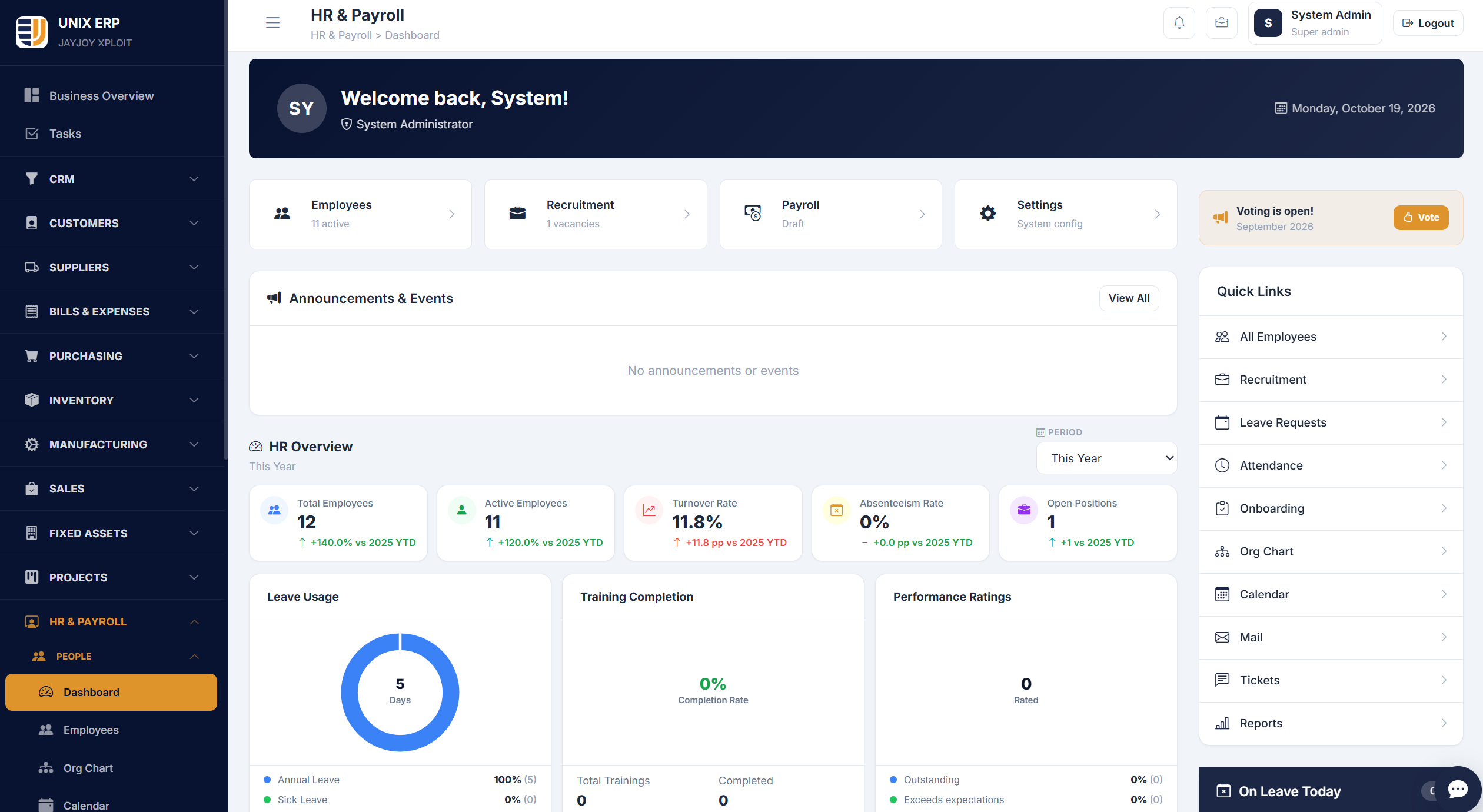Collapse the PEOPLE submenu
Viewport: 1483px width, 812px height.
point(112,657)
